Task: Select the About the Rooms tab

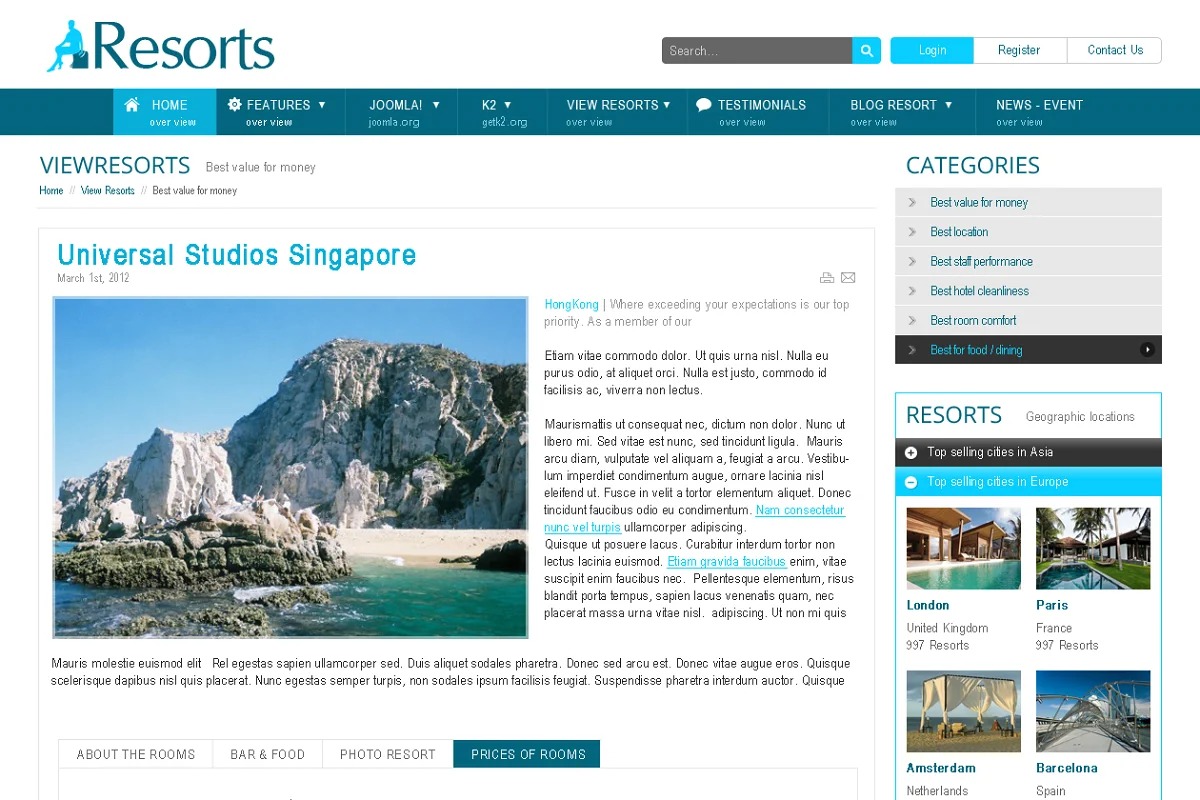Action: point(136,754)
